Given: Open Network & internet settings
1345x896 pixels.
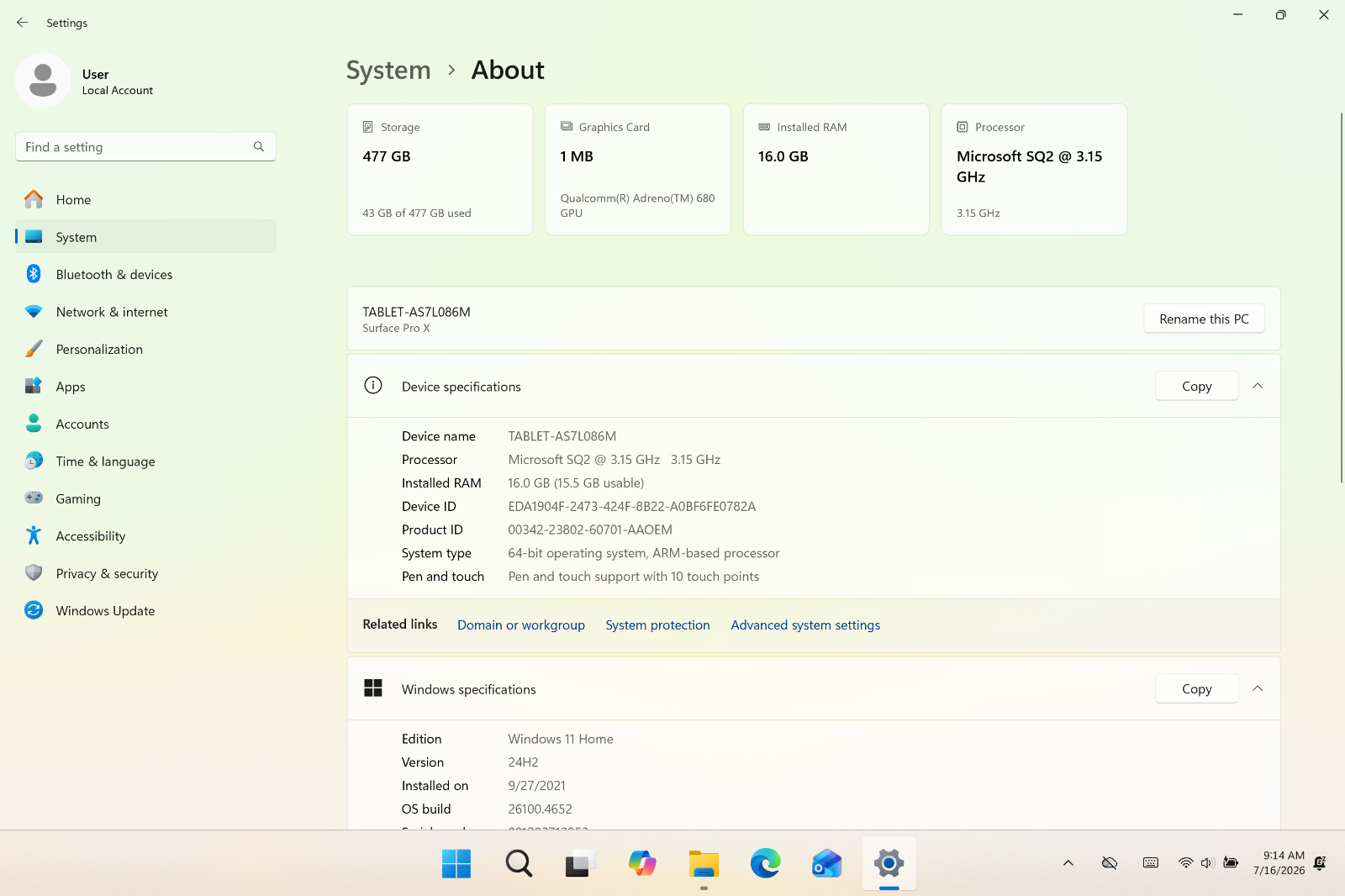Looking at the screenshot, I should [145, 312].
